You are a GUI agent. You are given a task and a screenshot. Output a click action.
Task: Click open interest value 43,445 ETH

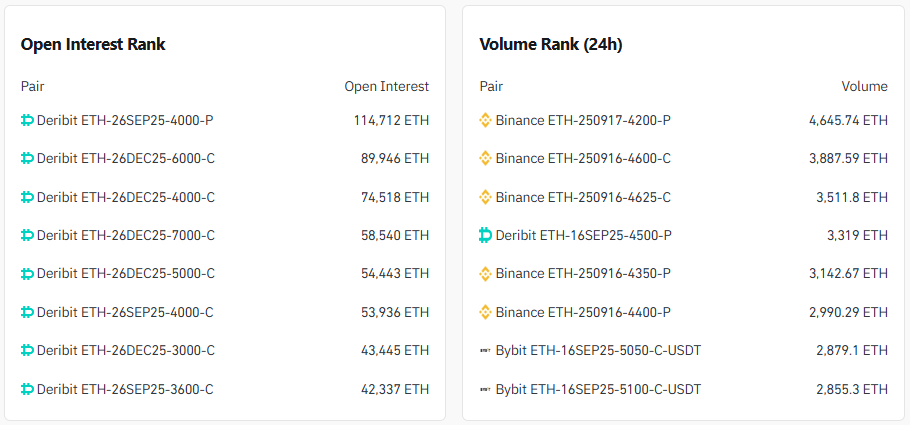(x=395, y=350)
